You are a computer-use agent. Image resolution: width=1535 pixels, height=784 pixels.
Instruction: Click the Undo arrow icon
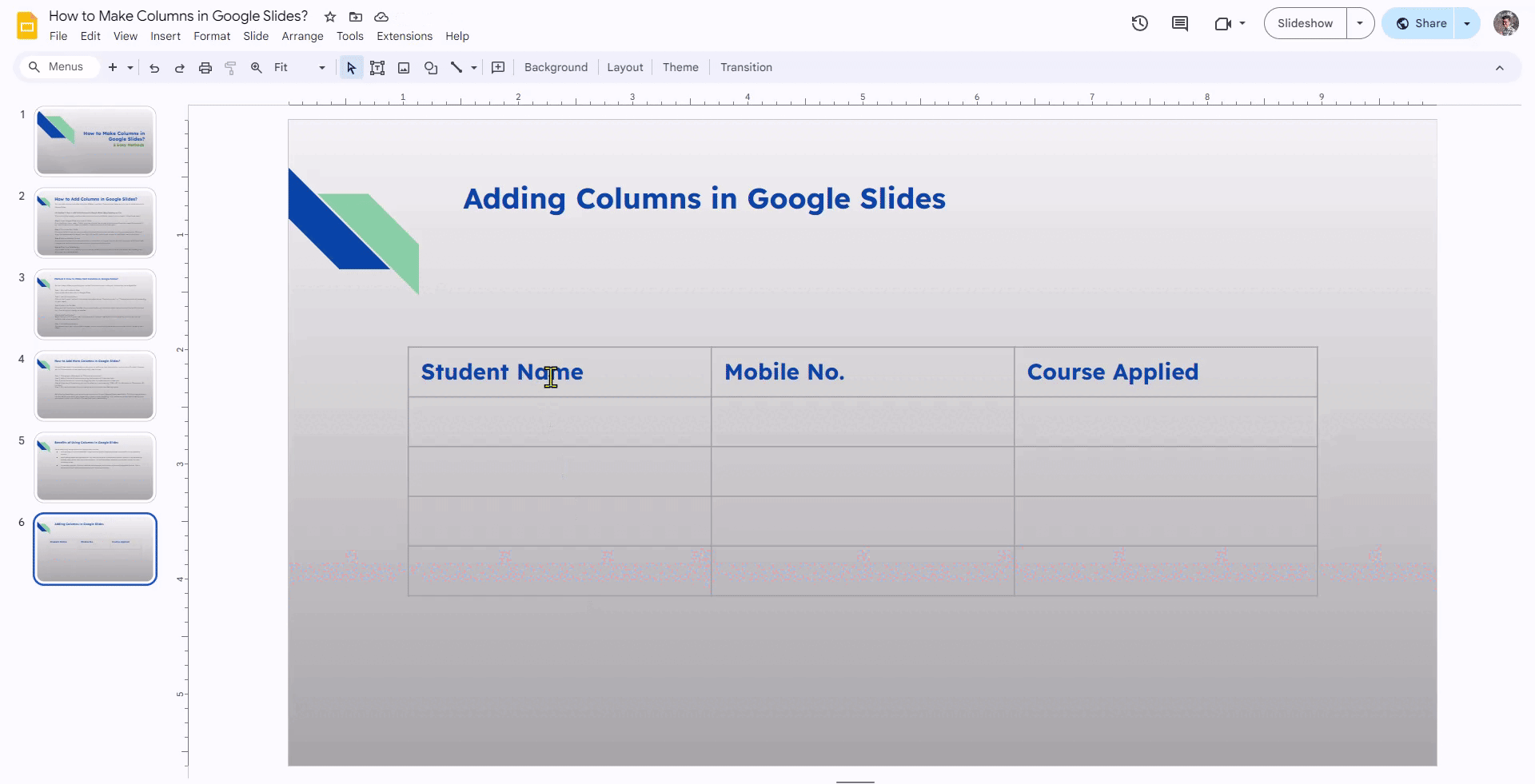coord(154,68)
